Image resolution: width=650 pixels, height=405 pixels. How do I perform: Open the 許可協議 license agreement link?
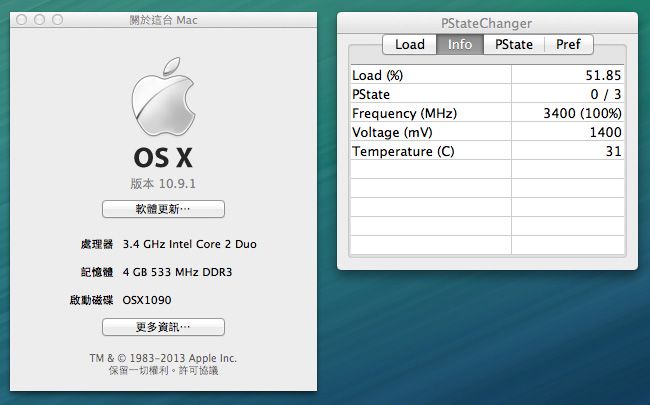click(198, 370)
